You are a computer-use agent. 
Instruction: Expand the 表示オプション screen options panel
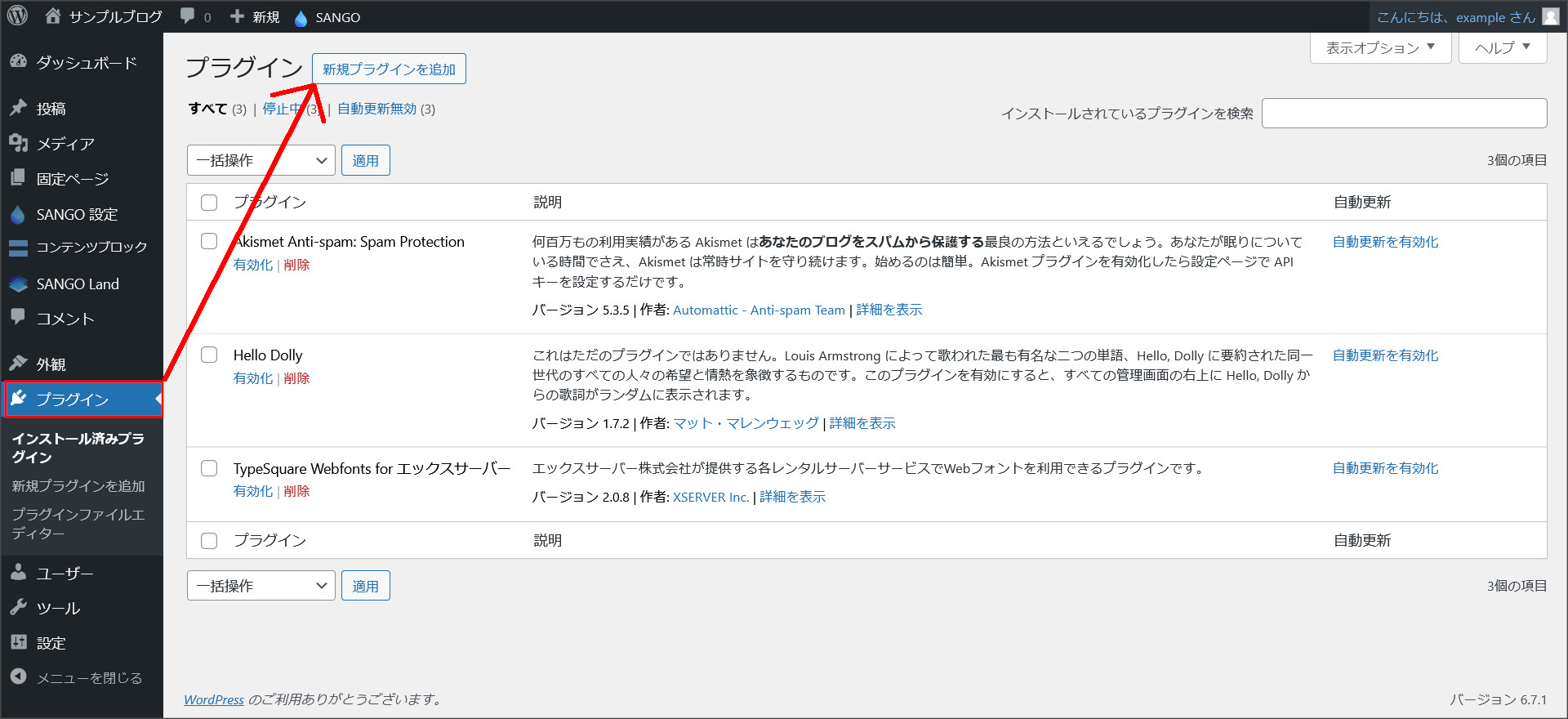1379,47
